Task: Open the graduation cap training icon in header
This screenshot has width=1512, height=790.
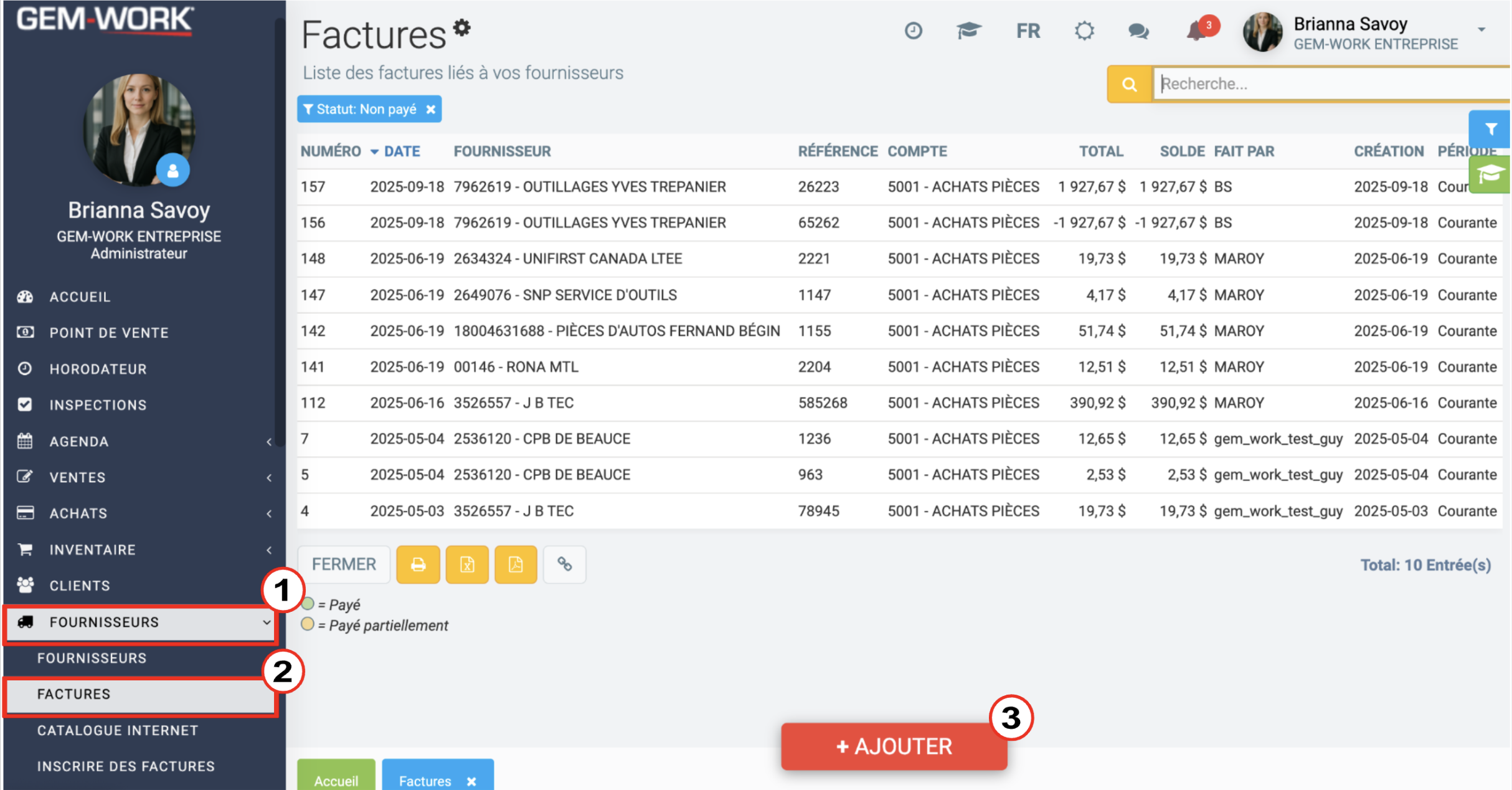Action: [x=968, y=31]
